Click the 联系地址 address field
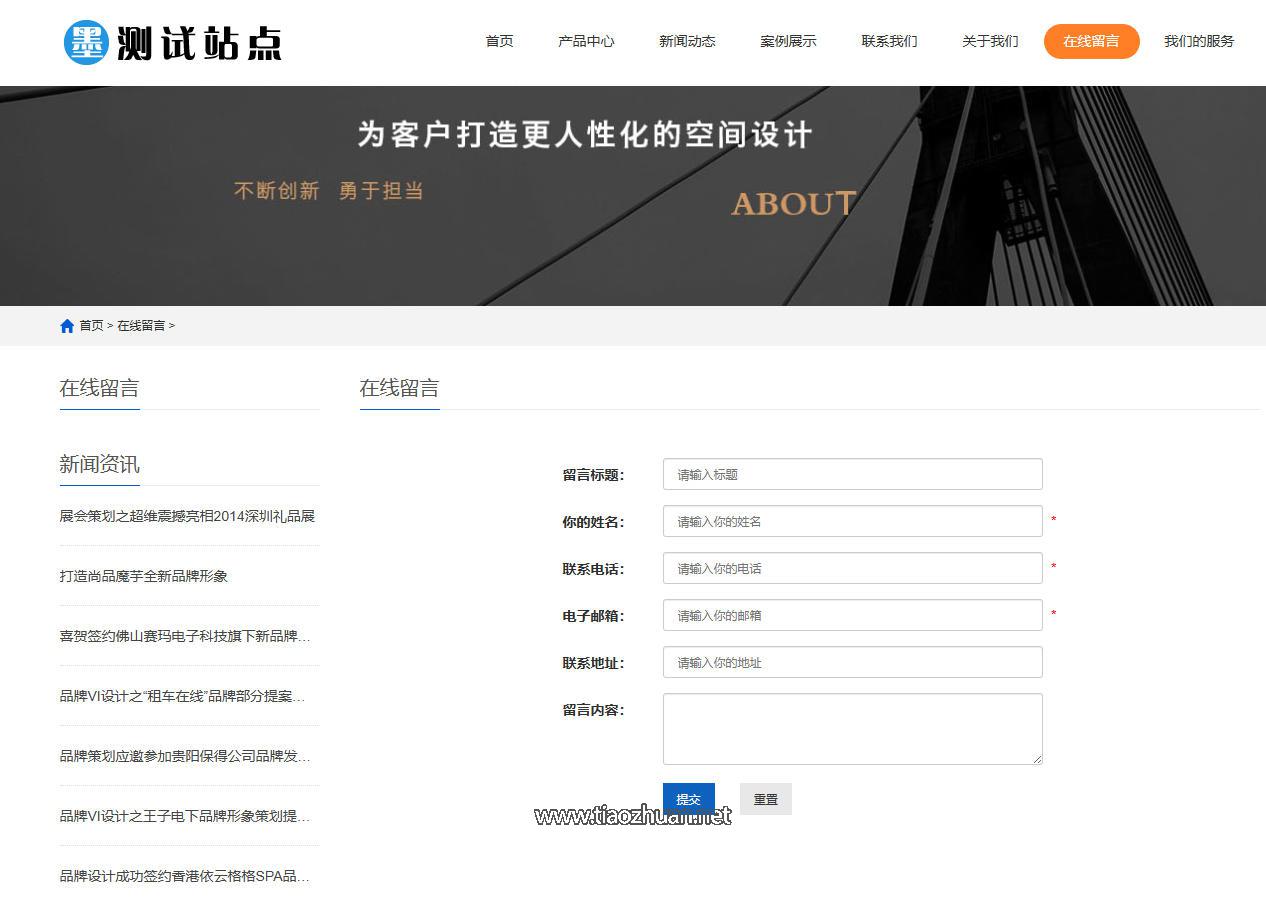 (852, 662)
